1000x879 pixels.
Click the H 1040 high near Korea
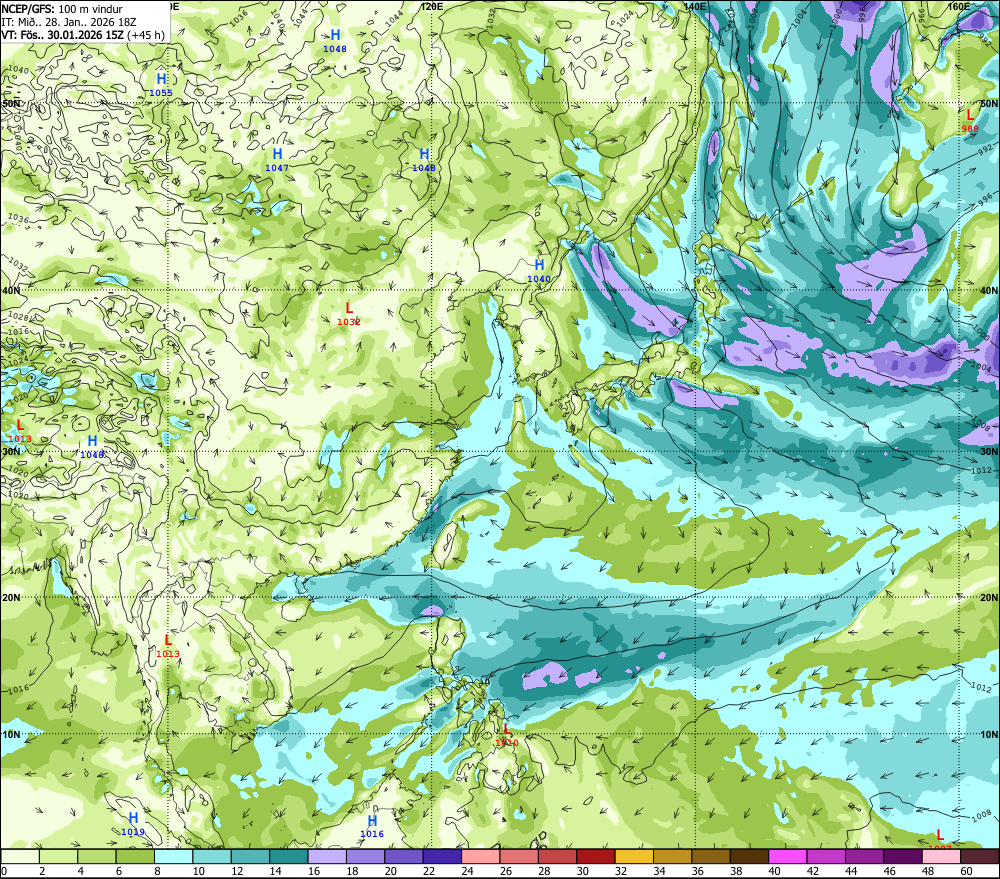pyautogui.click(x=539, y=270)
